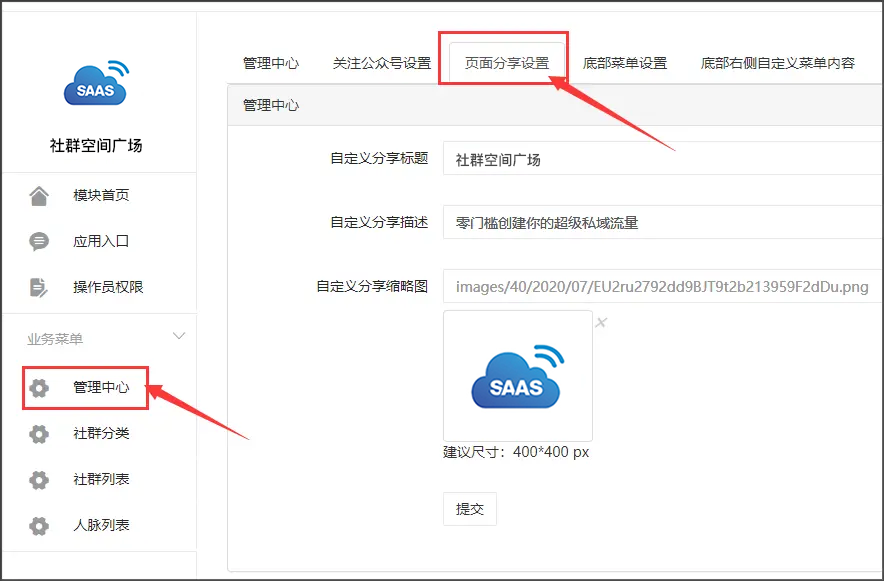
Task: Click the chat bubble icon beside 应用入口
Action: pos(39,241)
